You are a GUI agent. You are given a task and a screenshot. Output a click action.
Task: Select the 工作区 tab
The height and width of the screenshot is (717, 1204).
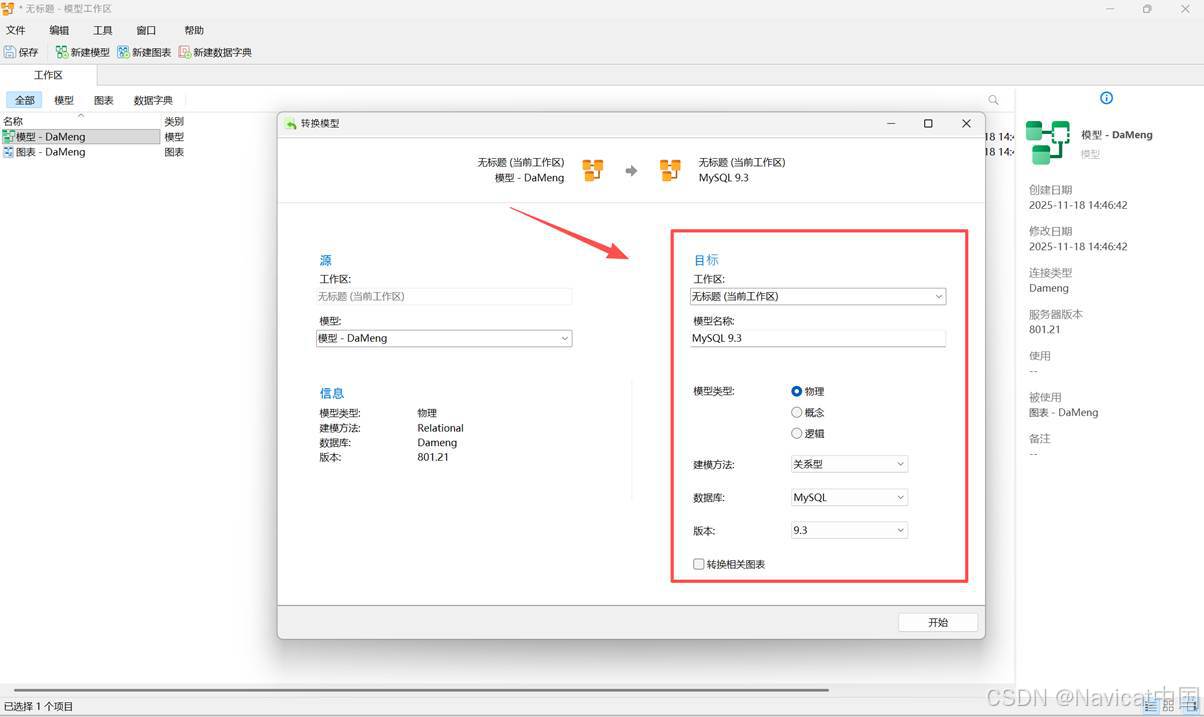(48, 75)
